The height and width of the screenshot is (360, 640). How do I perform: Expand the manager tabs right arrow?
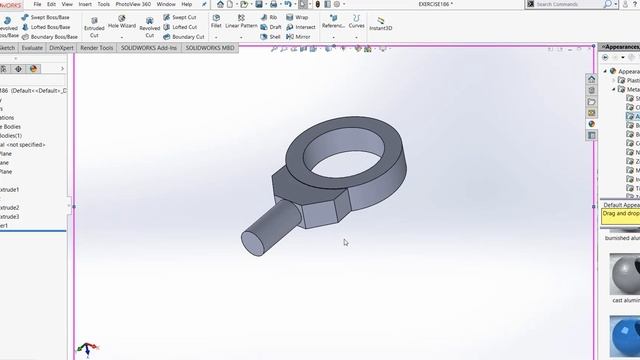point(62,69)
